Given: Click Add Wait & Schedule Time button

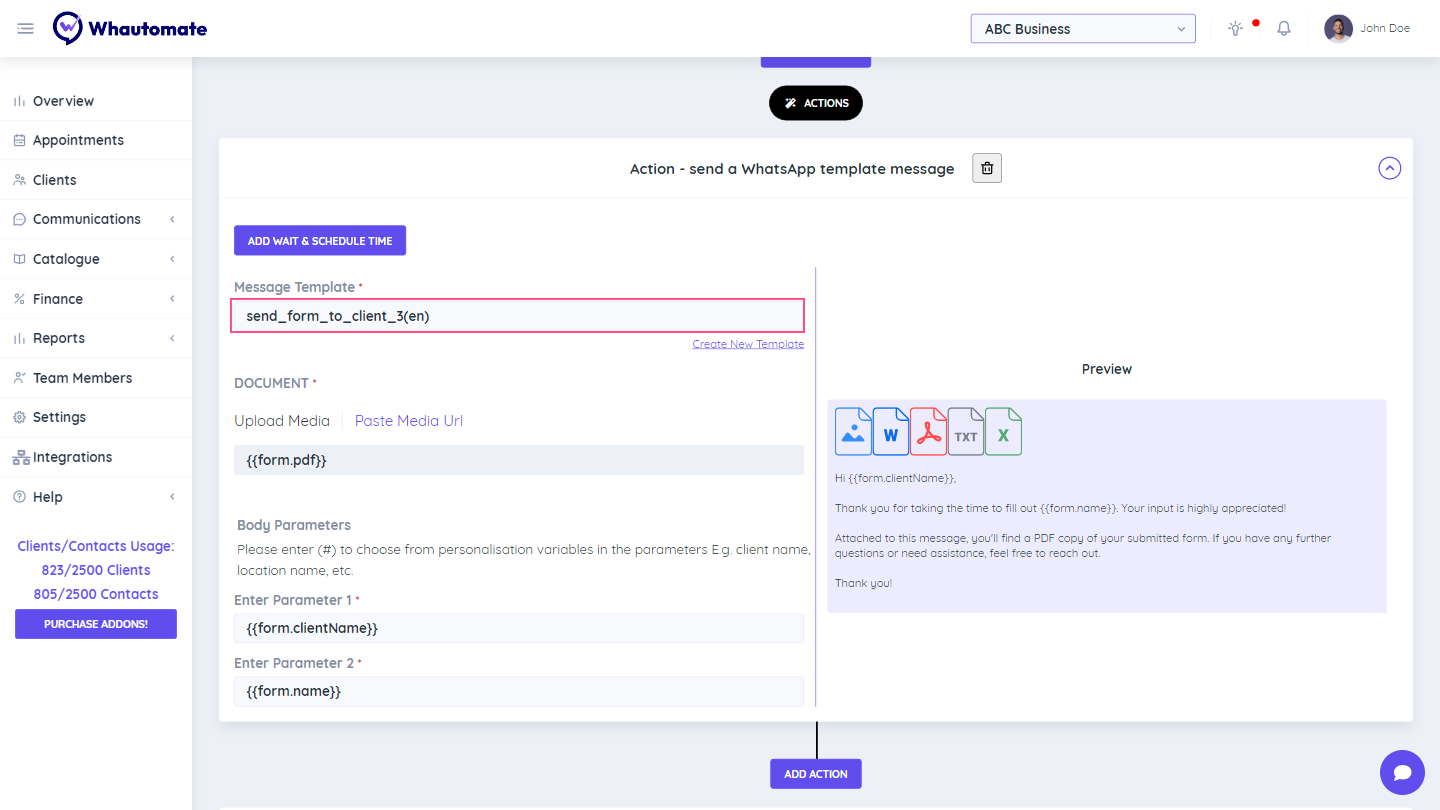Looking at the screenshot, I should 320,241.
